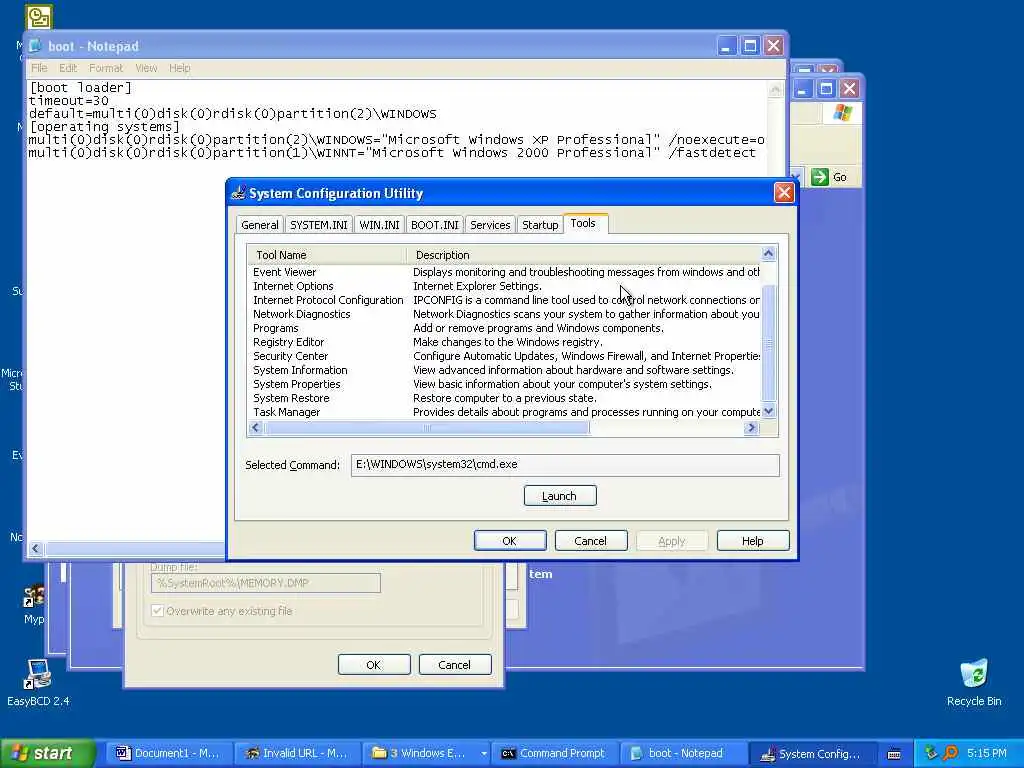Click the System Configuration Utility title icon
Viewport: 1024px width, 768px height.
pos(239,193)
